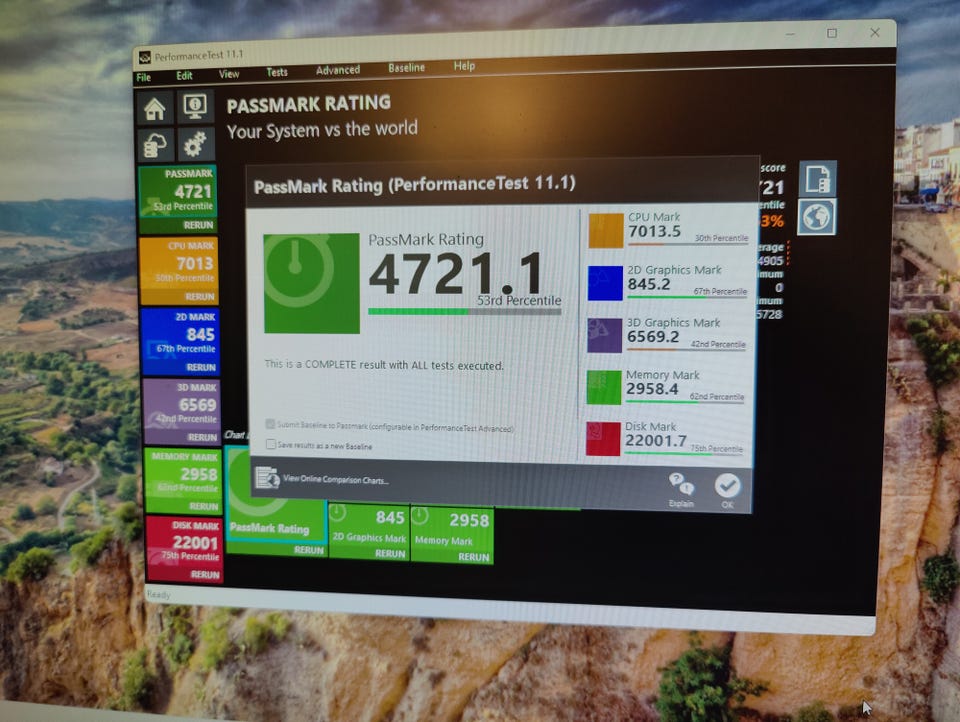Click the bottom 2D Graphics Mark 845 tile

tap(369, 530)
